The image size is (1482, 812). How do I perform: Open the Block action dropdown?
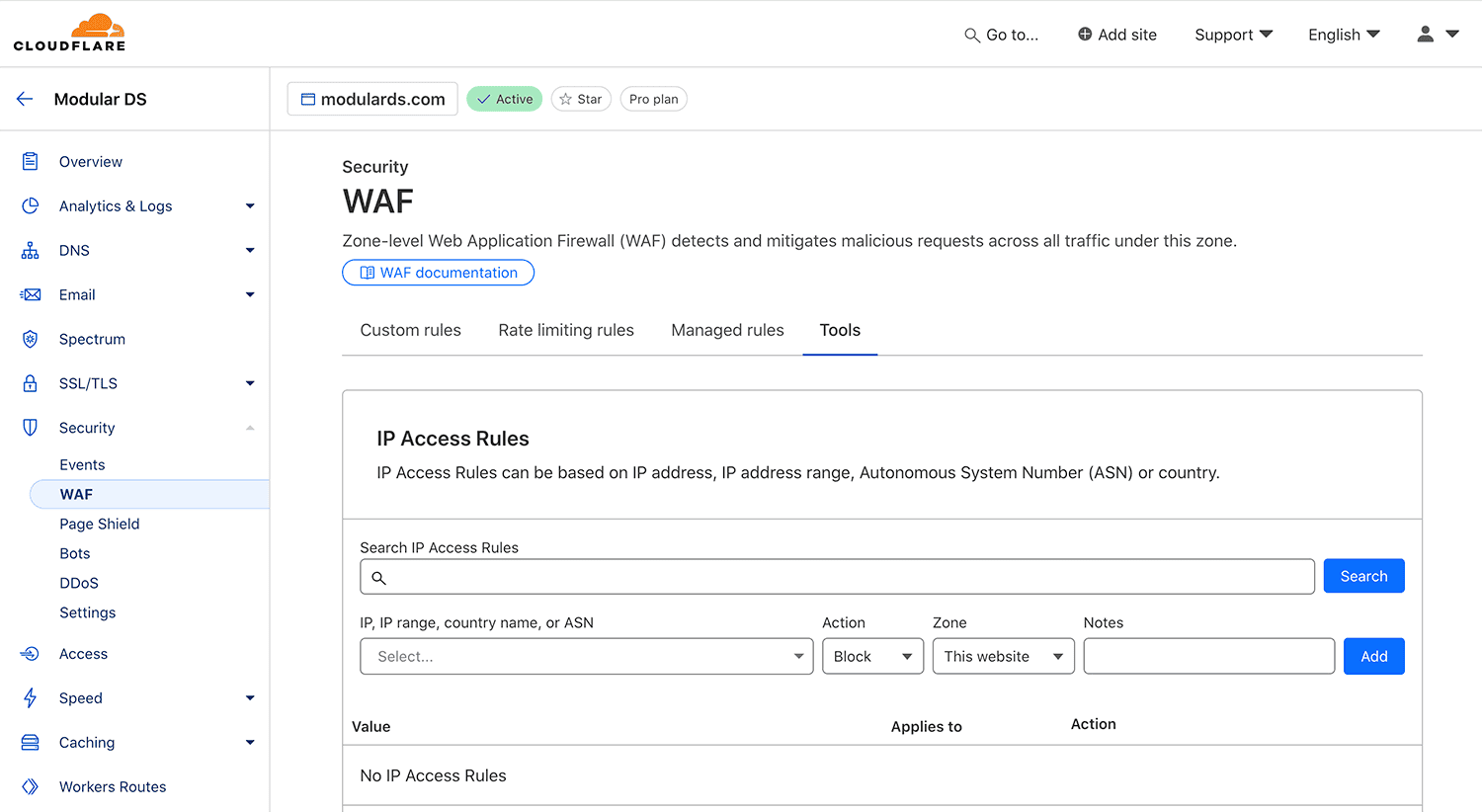point(873,656)
